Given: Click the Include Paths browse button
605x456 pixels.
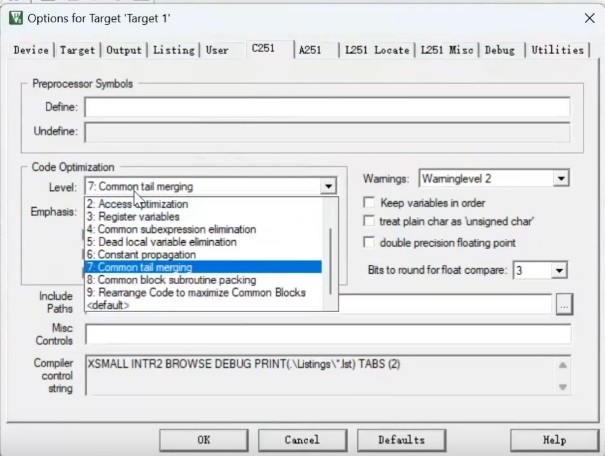Looking at the screenshot, I should coord(564,303).
